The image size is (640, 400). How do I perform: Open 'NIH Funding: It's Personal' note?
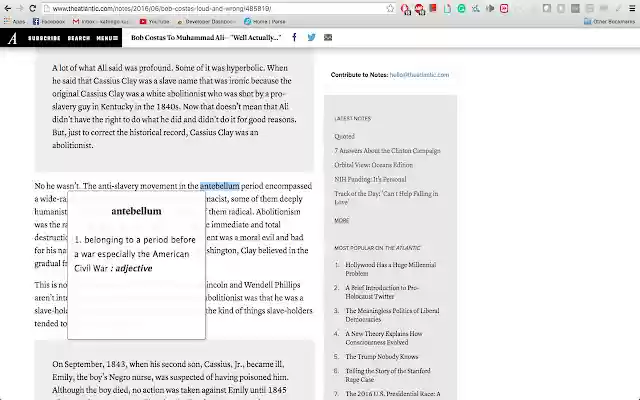[370, 179]
